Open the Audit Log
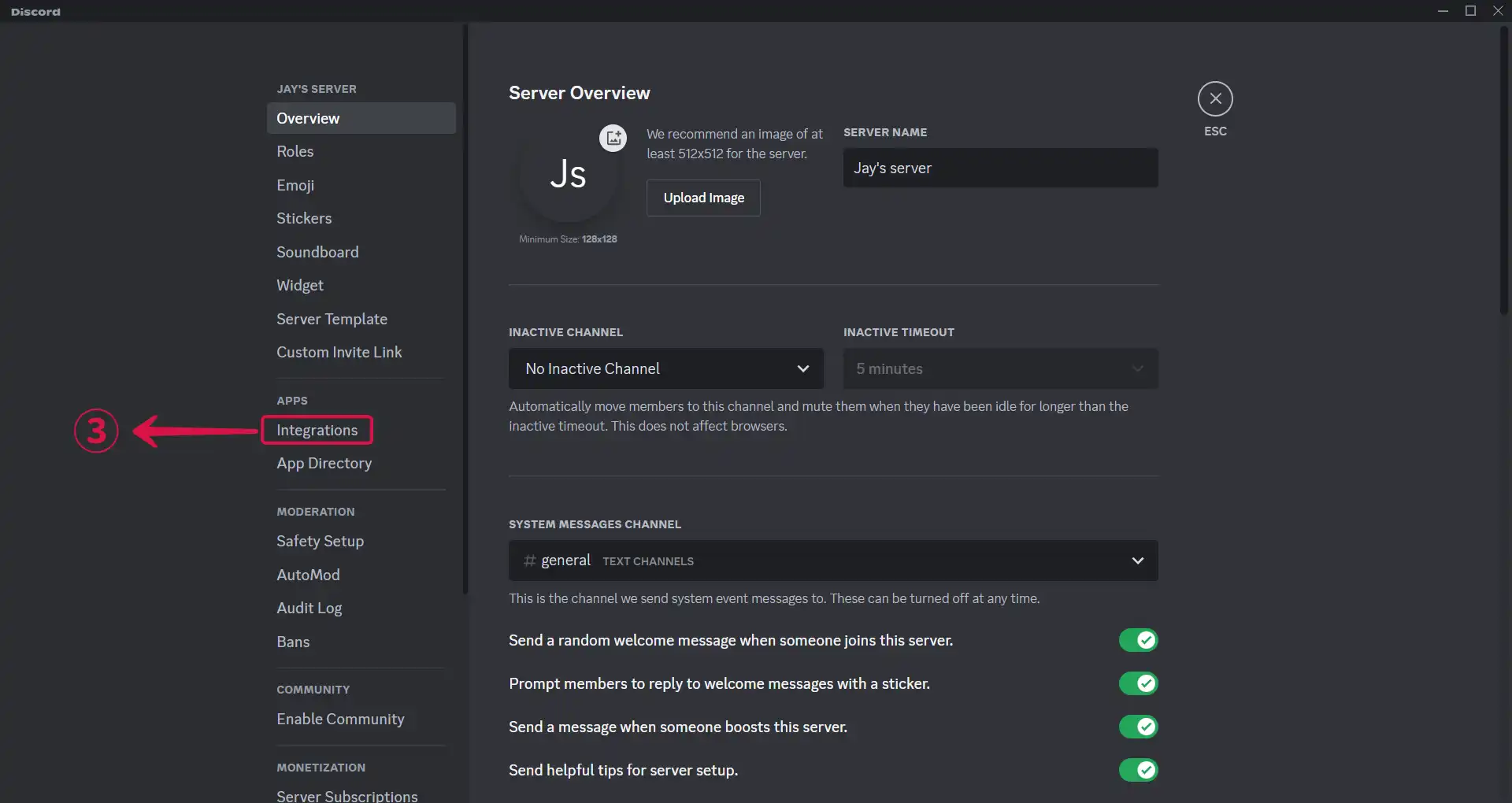The height and width of the screenshot is (803, 1512). [361, 608]
